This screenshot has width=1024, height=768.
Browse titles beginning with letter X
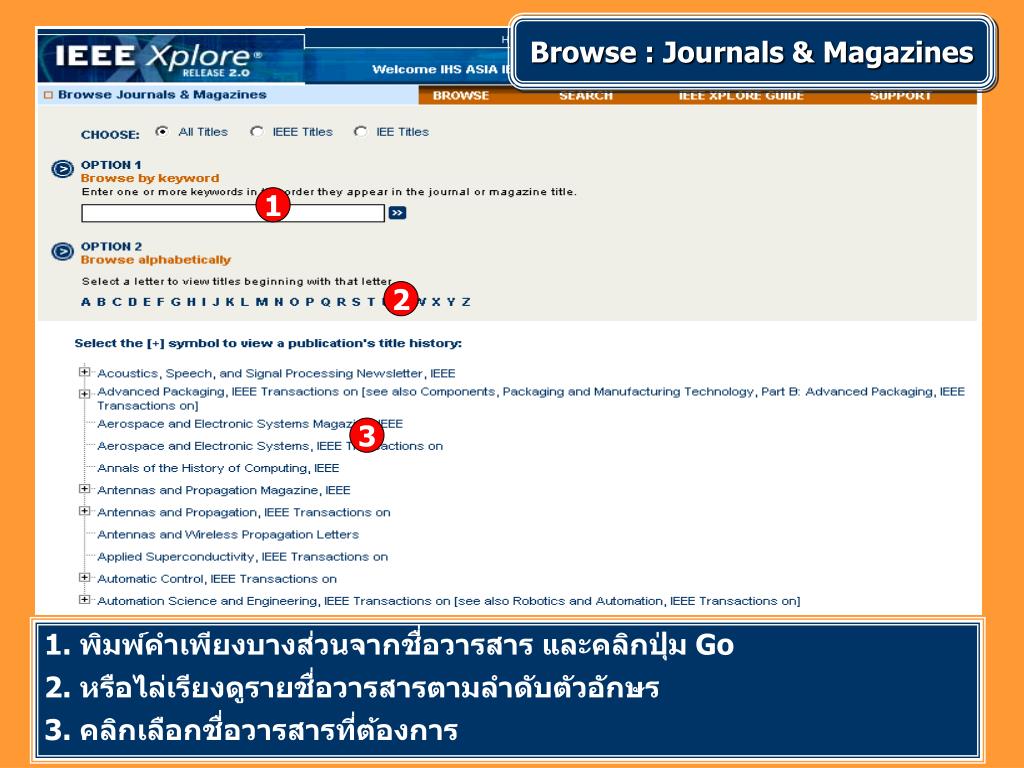(436, 302)
